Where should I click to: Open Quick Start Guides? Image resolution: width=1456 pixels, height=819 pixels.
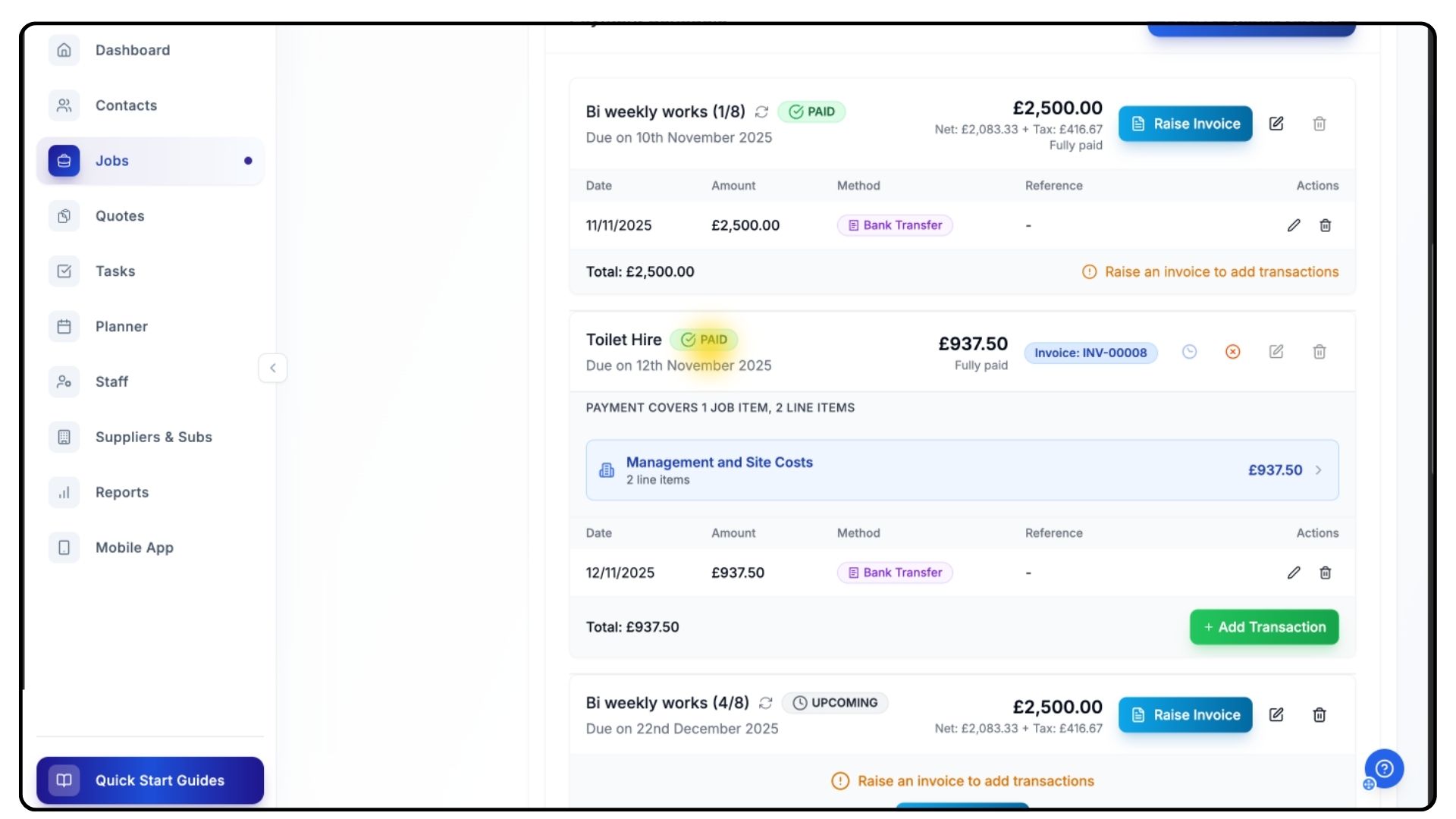tap(150, 780)
